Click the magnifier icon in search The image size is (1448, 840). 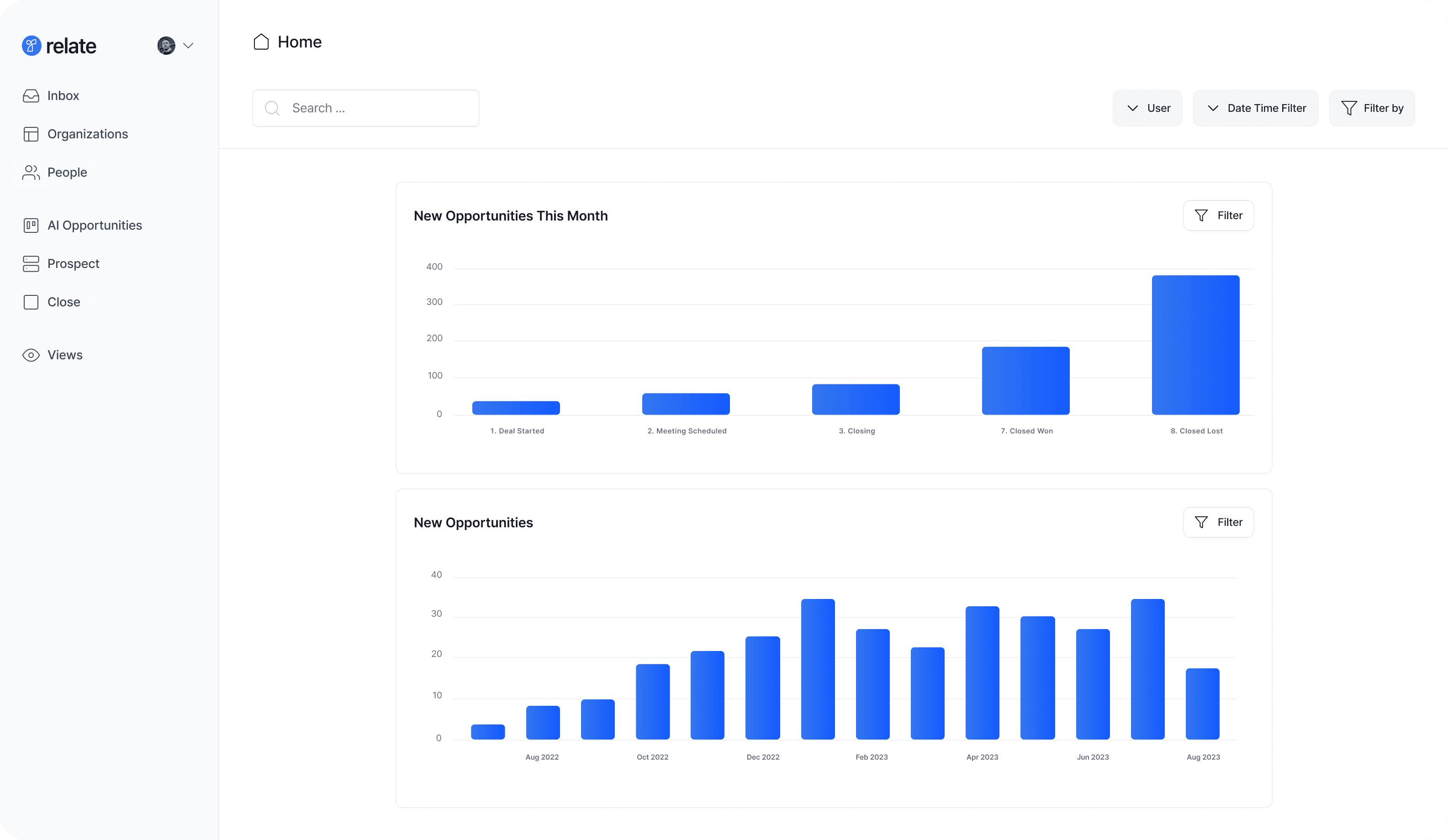(x=272, y=108)
